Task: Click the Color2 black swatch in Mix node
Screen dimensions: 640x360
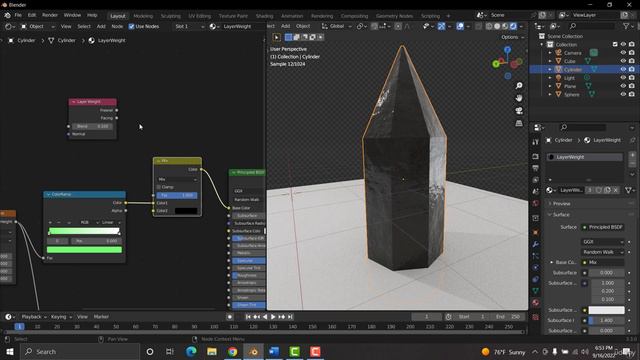Action: [x=186, y=211]
